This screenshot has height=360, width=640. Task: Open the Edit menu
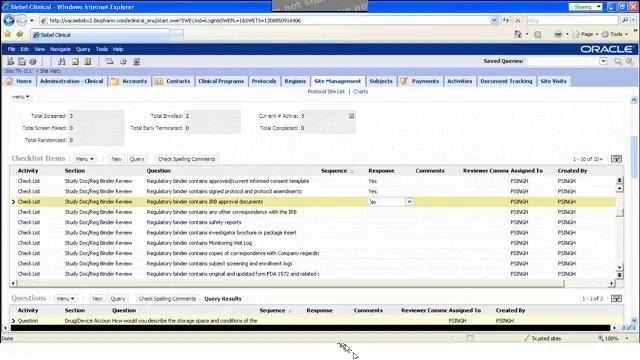(x=24, y=49)
